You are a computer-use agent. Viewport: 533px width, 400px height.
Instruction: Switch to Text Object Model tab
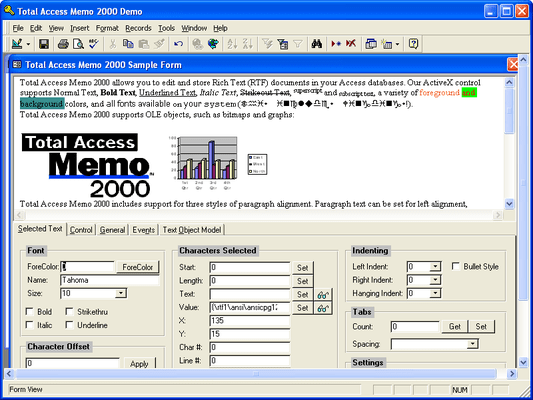192,230
